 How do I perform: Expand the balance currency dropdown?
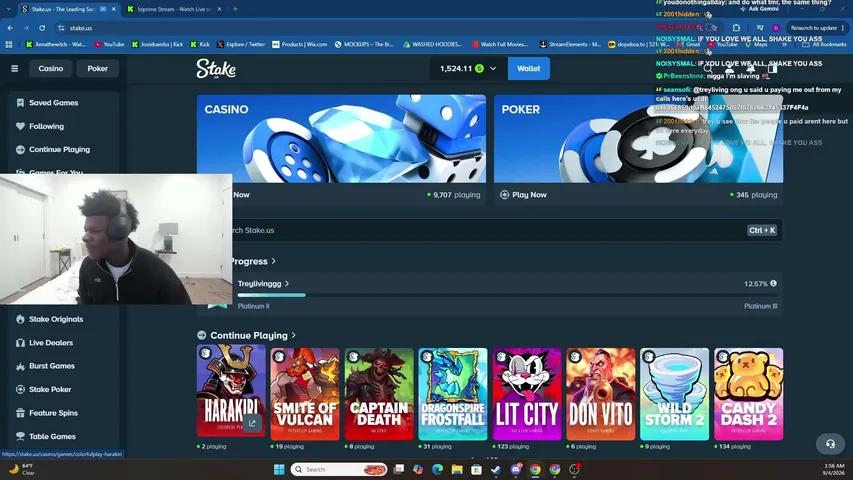tap(493, 69)
